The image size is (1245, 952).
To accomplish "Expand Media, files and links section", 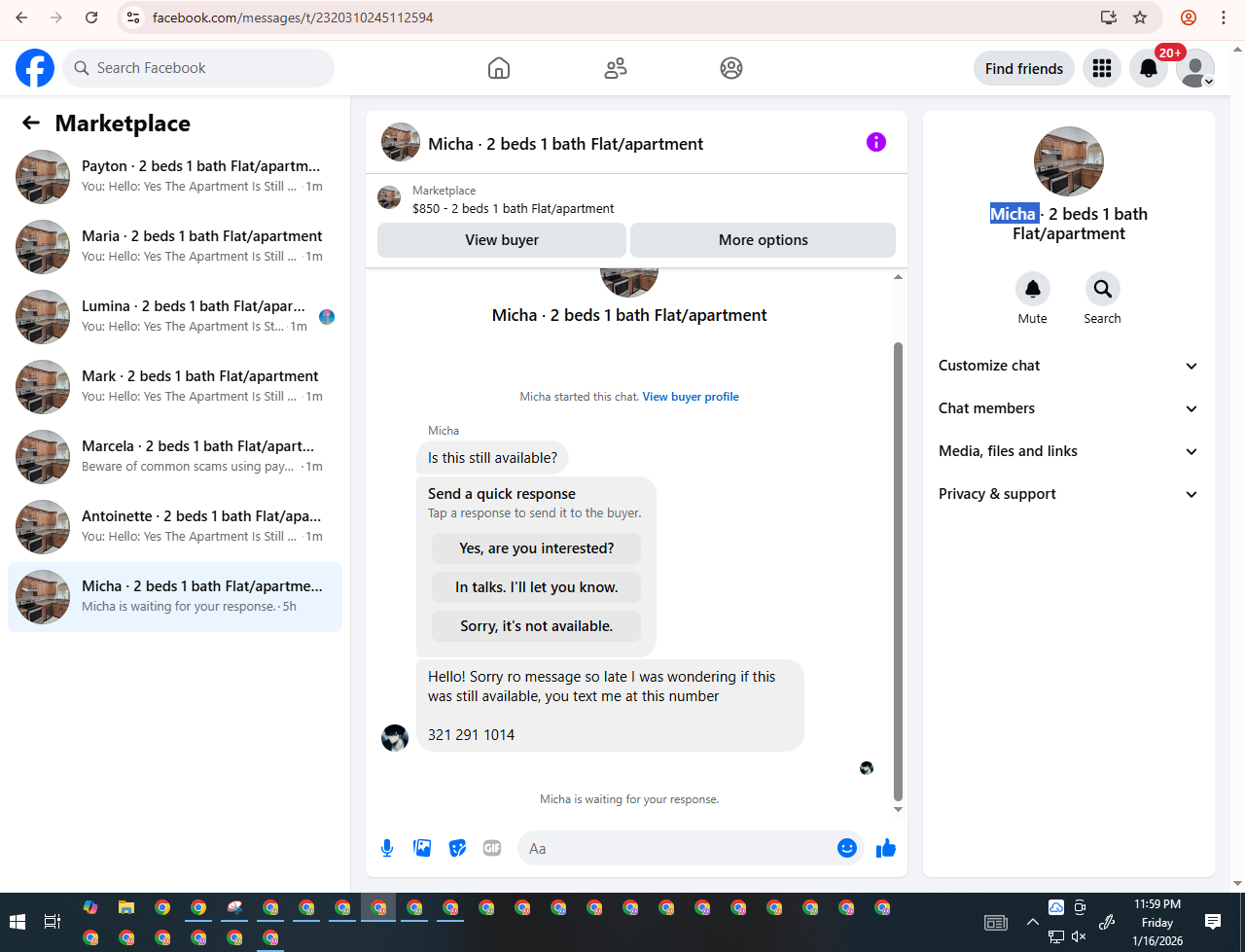I will click(1069, 451).
